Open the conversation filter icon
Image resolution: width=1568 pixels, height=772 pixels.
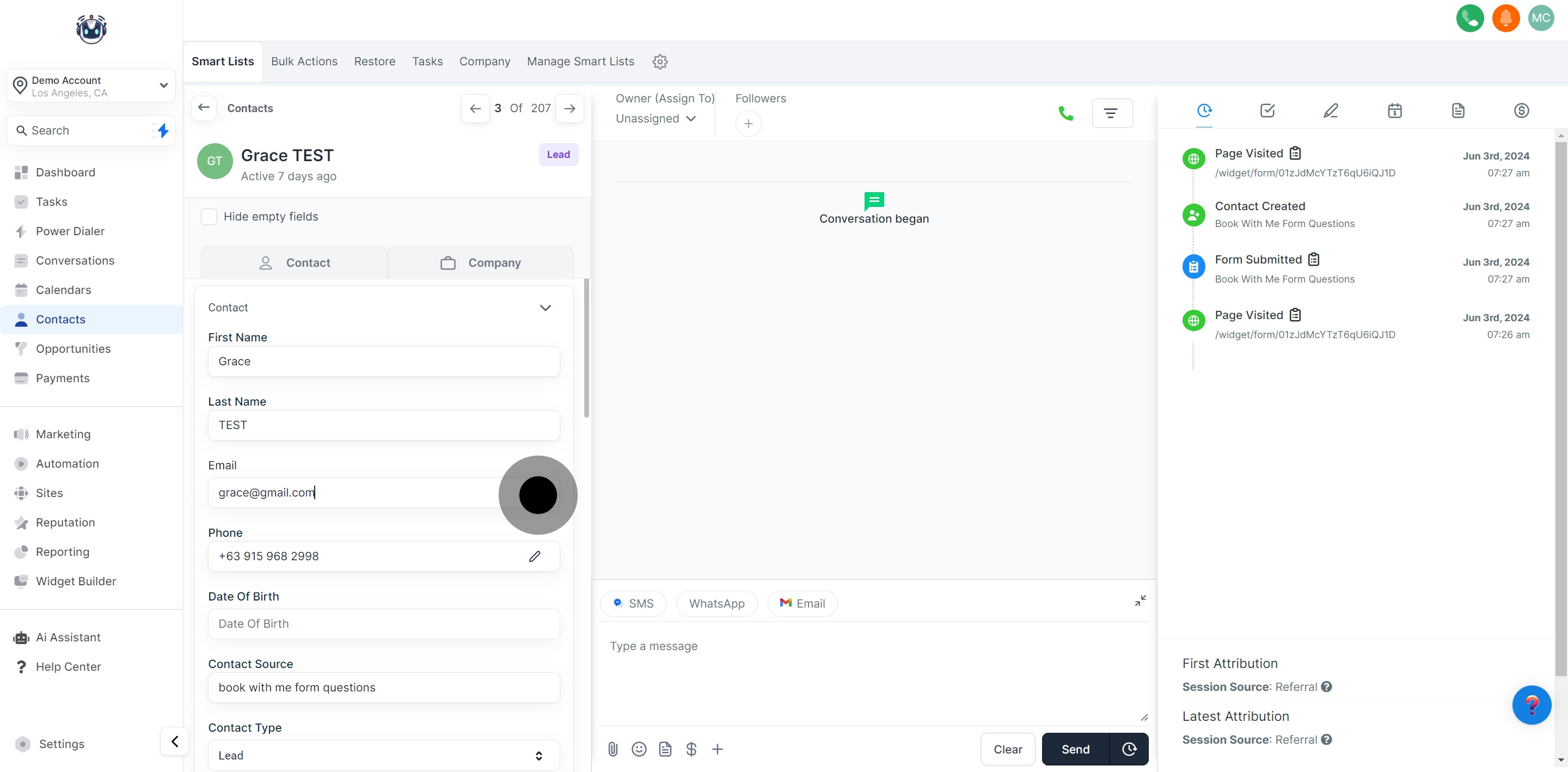click(x=1111, y=113)
